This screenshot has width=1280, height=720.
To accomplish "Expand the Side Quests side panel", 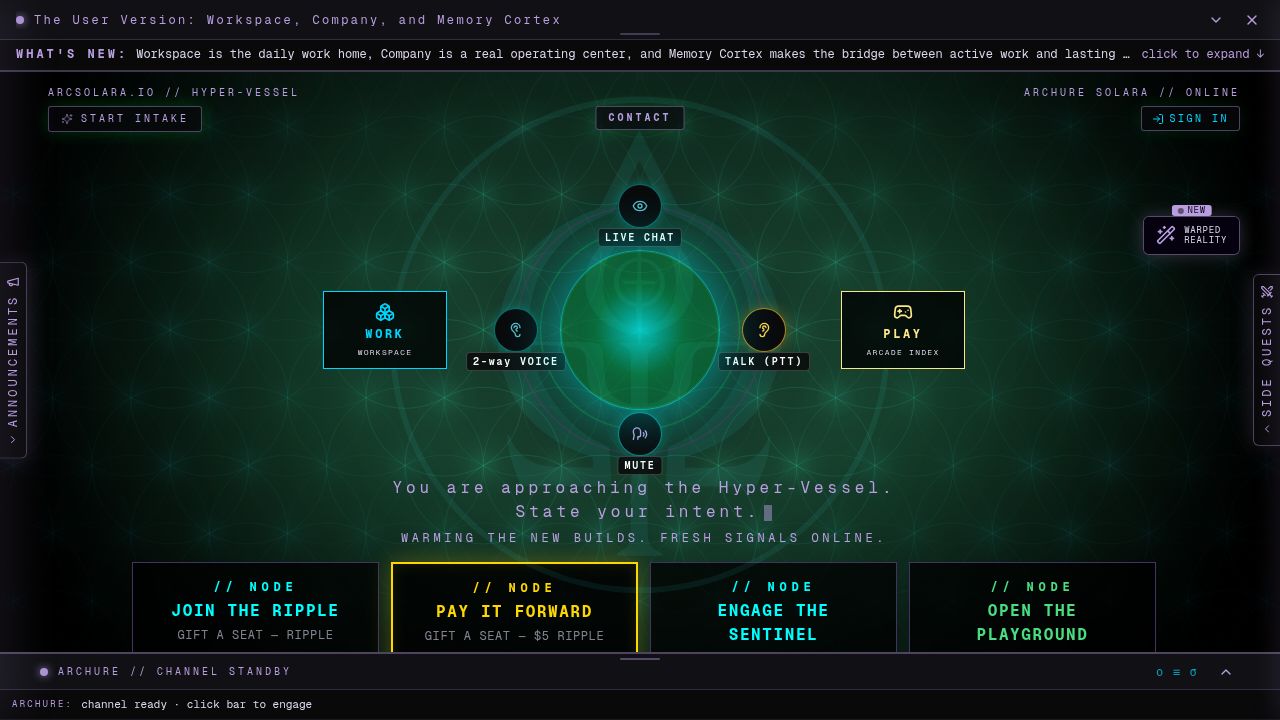I will 1267,360.
